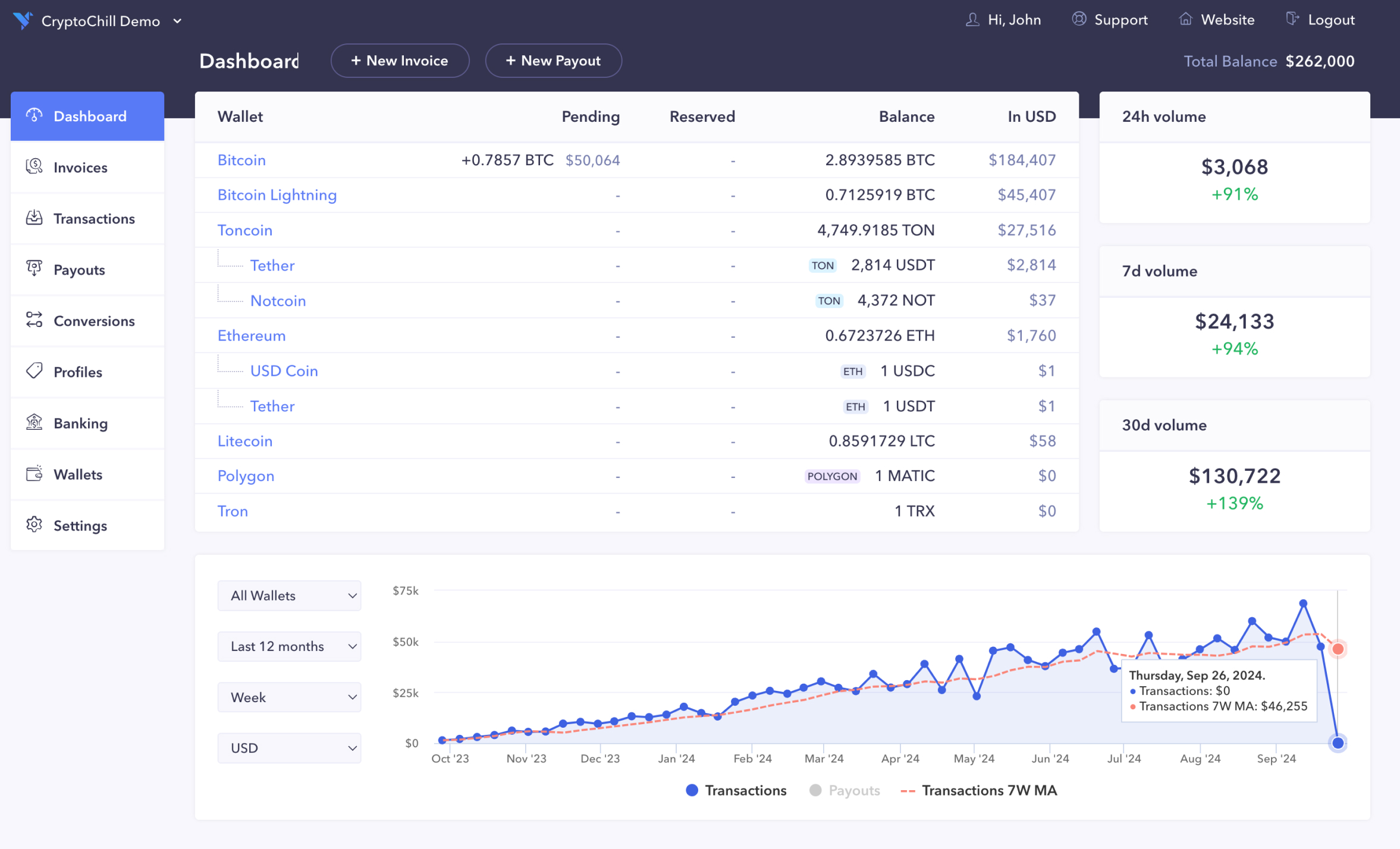This screenshot has width=1400, height=849.
Task: Open the Week interval dropdown
Action: 289,697
